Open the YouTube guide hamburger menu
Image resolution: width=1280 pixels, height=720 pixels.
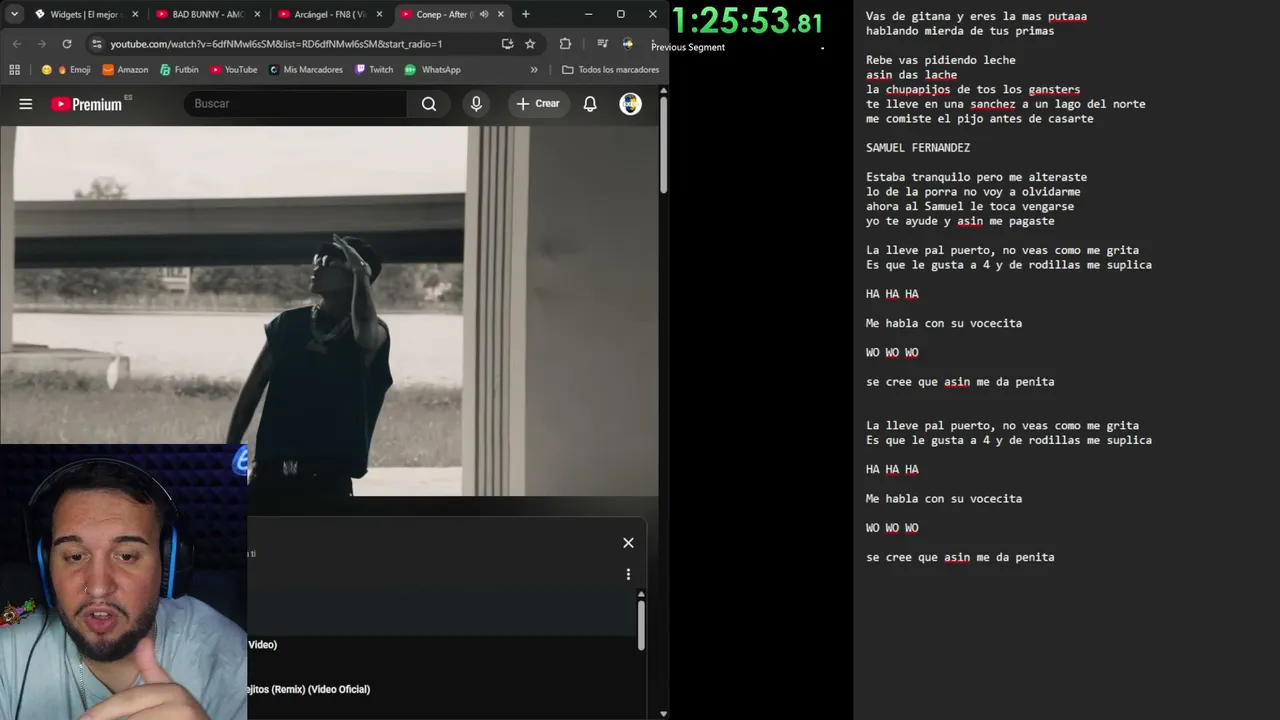pos(26,104)
